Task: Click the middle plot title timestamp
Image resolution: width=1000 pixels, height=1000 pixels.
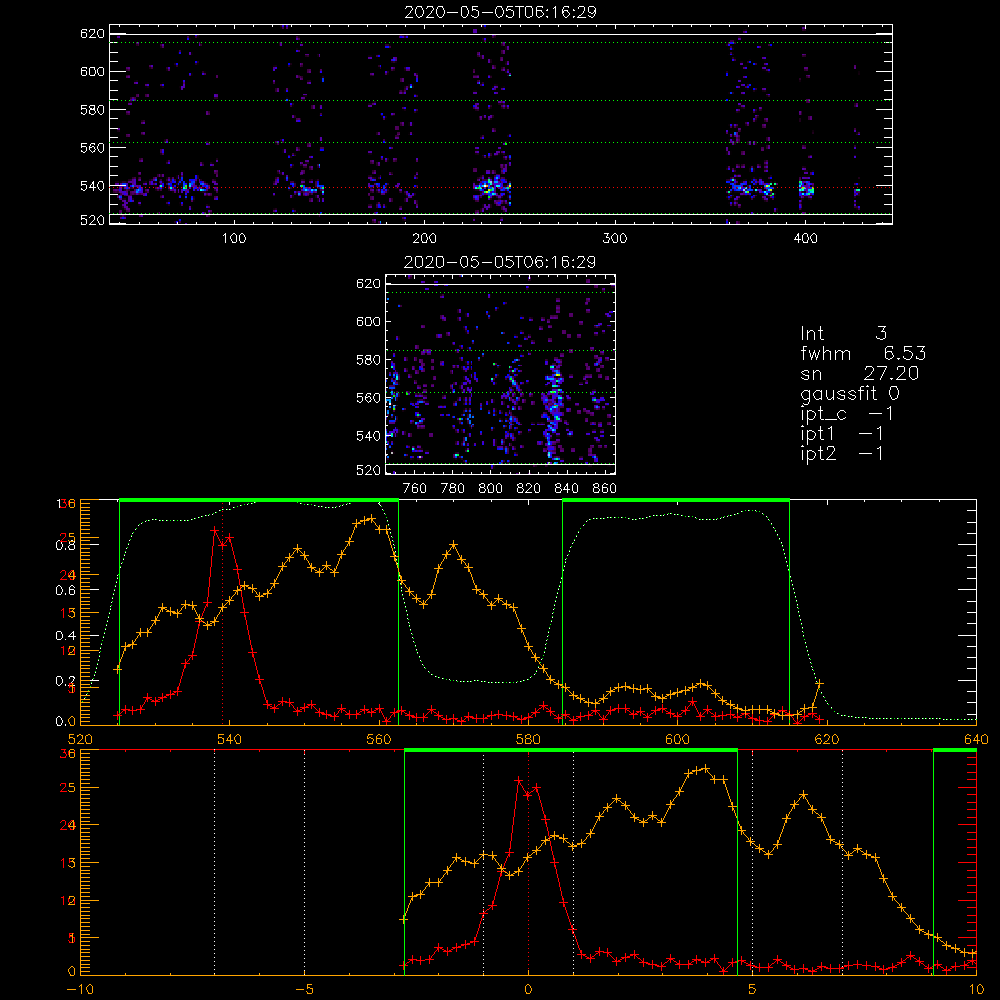Action: tap(500, 262)
